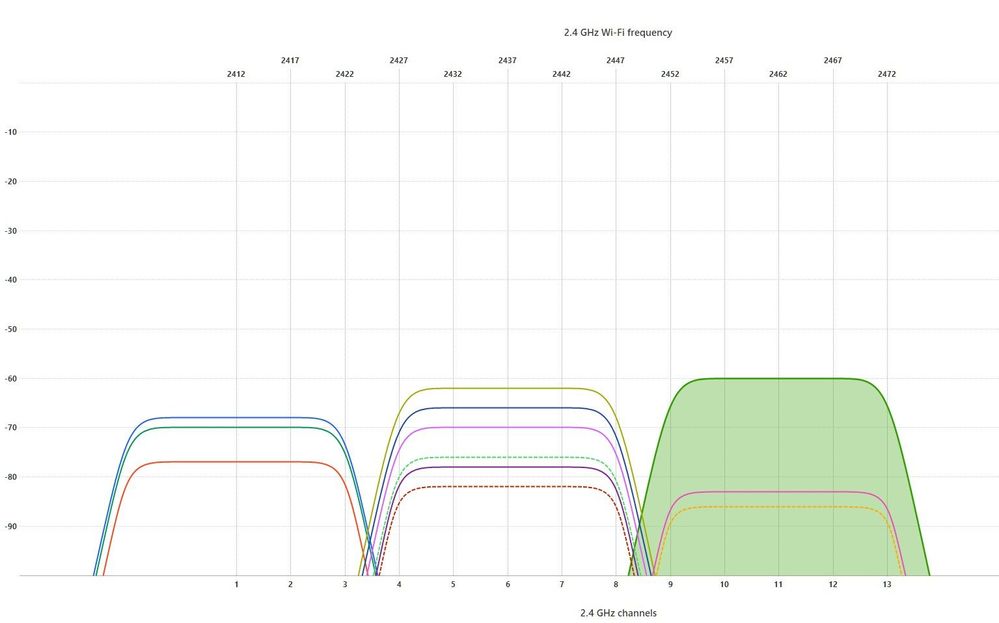Click the 2472 frequency label
The width and height of the screenshot is (999, 623).
click(887, 75)
